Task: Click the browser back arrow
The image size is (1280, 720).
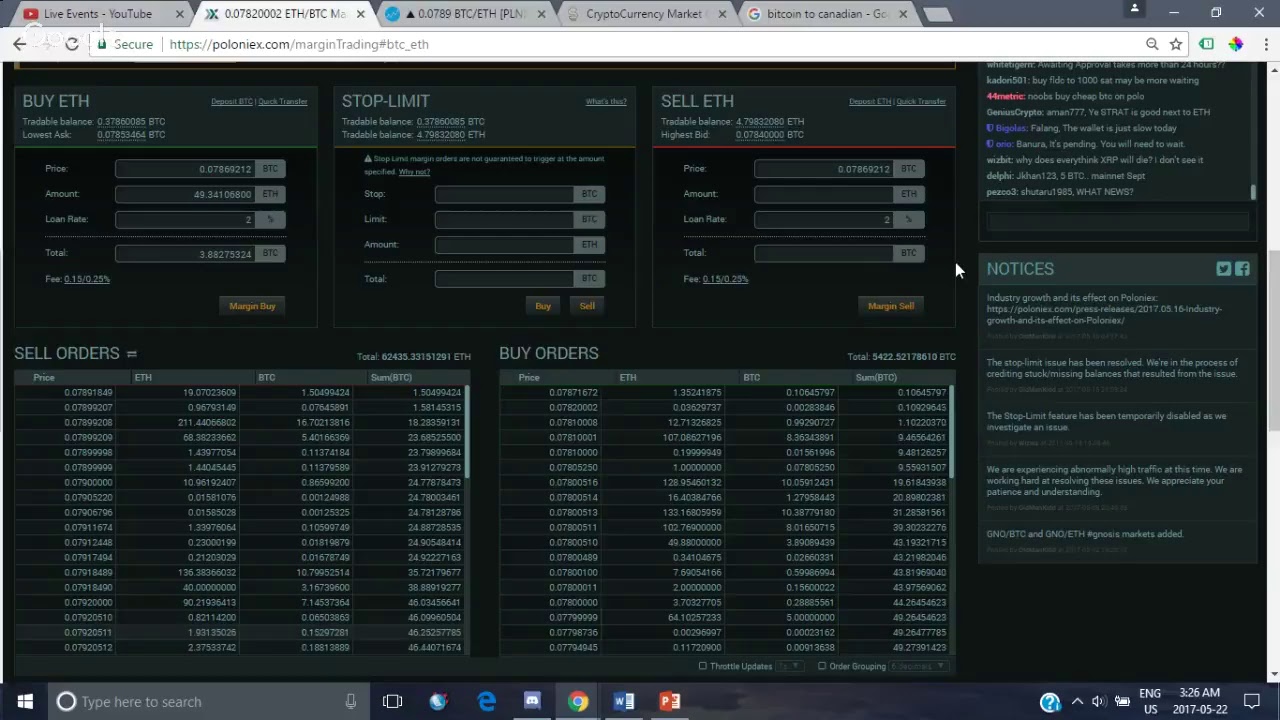Action: click(x=19, y=44)
